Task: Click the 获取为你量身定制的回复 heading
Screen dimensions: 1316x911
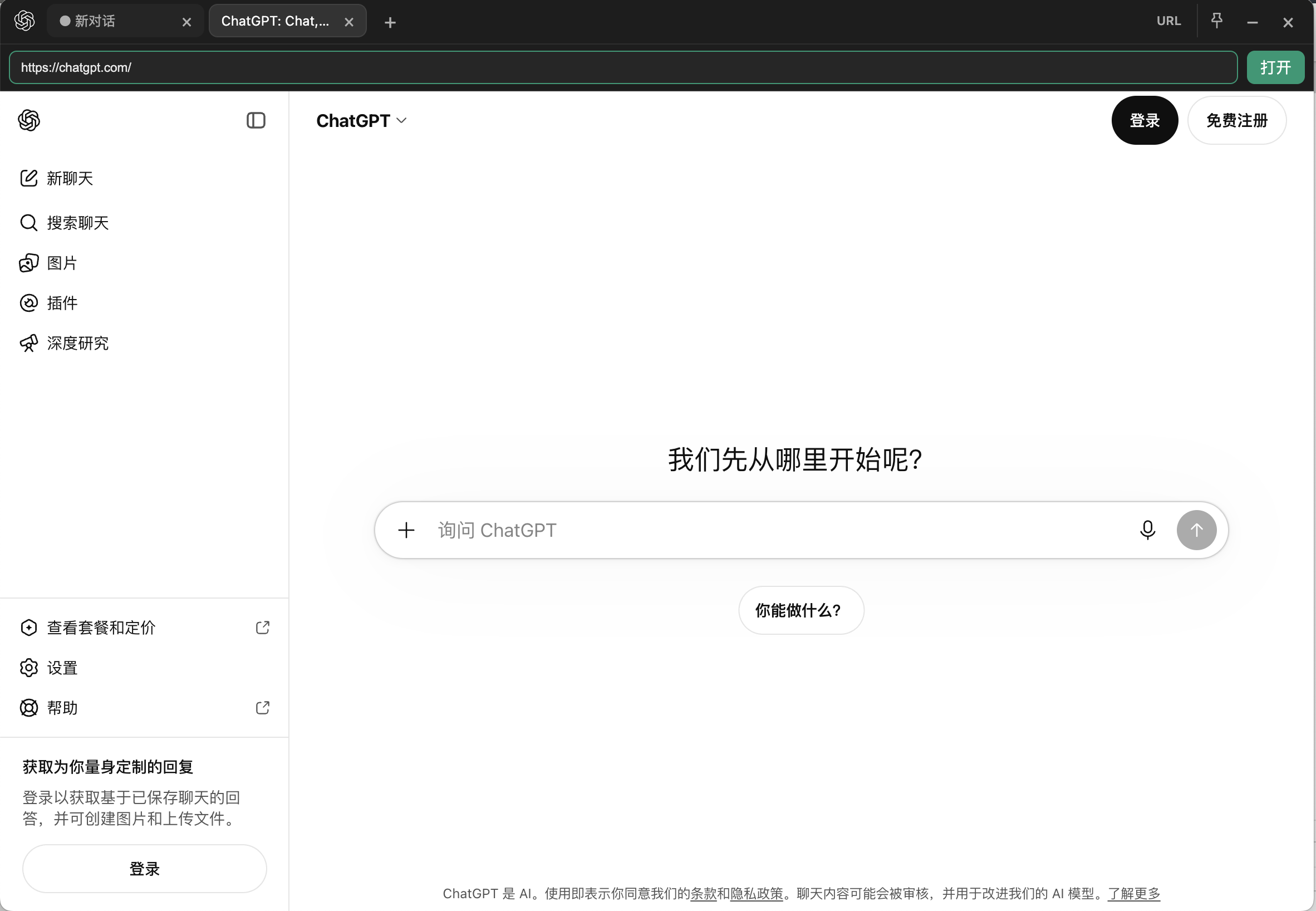Action: pyautogui.click(x=108, y=767)
